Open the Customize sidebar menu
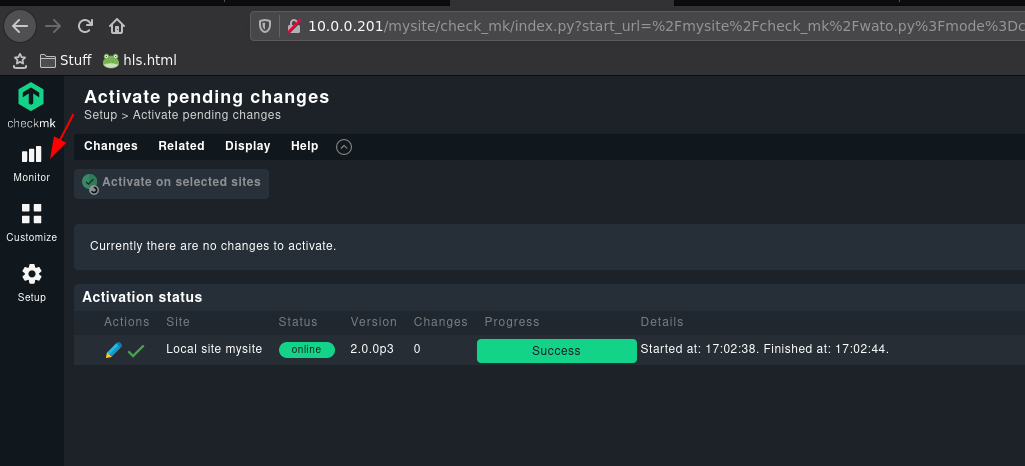The width and height of the screenshot is (1025, 466). pos(31,223)
